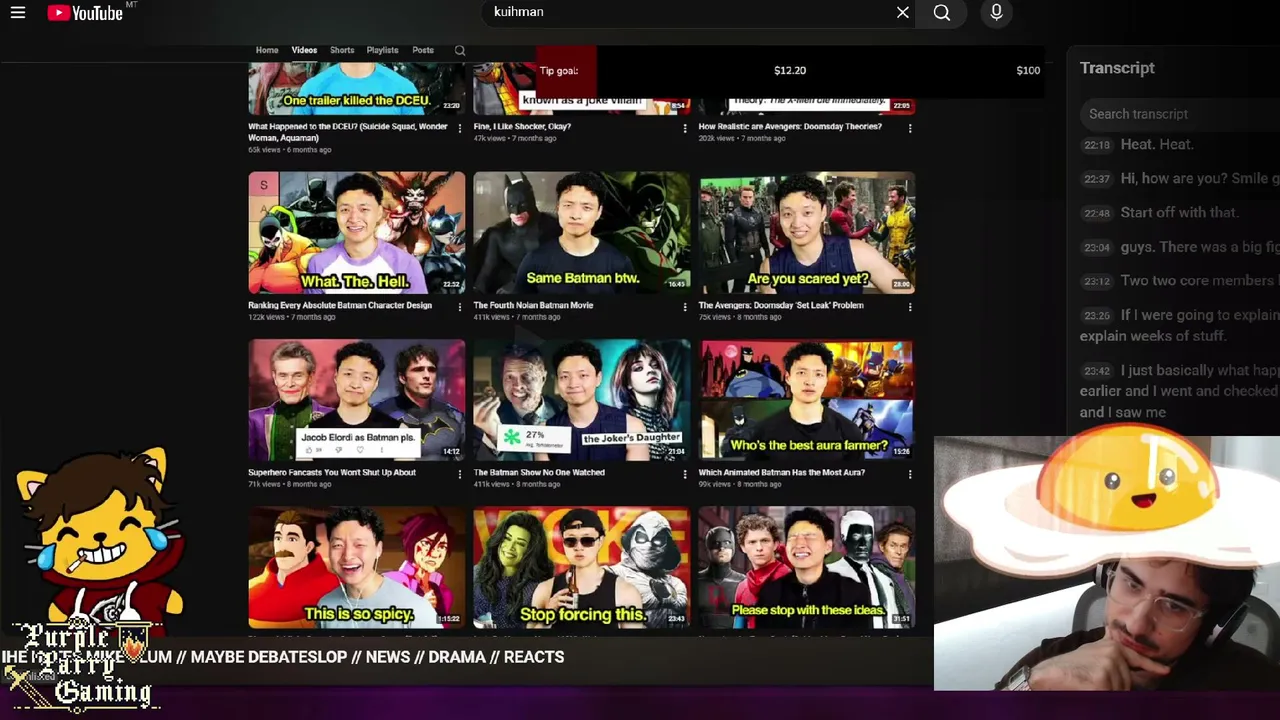The image size is (1280, 720).
Task: Go to the YouTube home logo
Action: point(85,13)
